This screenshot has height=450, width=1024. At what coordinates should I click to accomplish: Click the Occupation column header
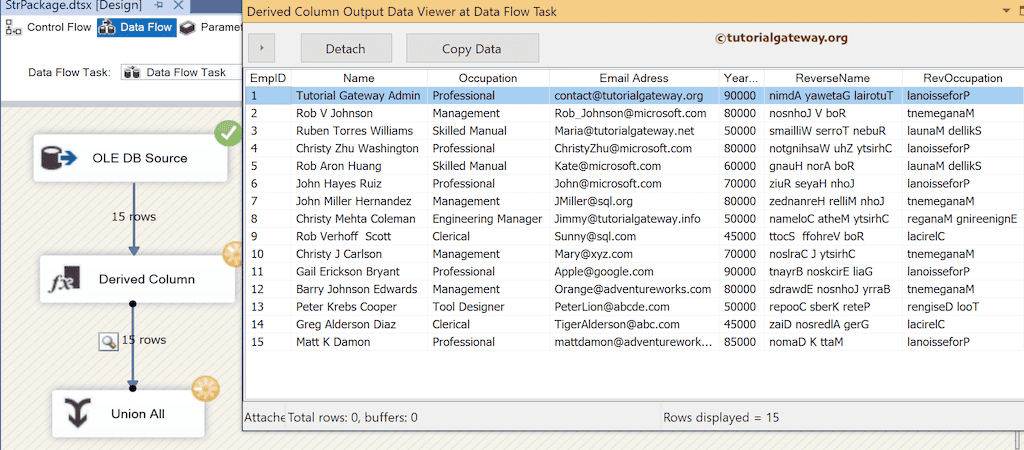[488, 78]
